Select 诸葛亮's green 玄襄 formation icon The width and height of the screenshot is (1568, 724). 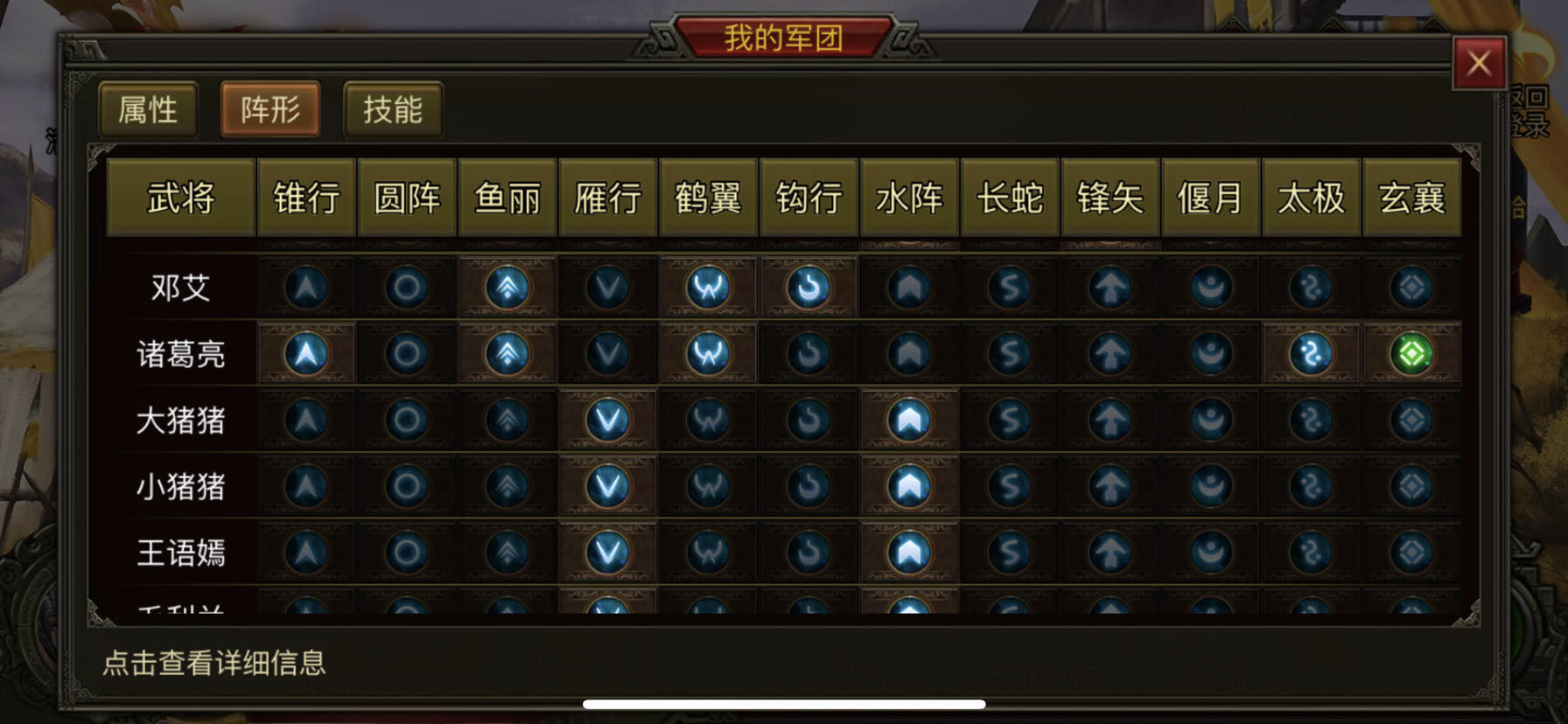point(1412,354)
